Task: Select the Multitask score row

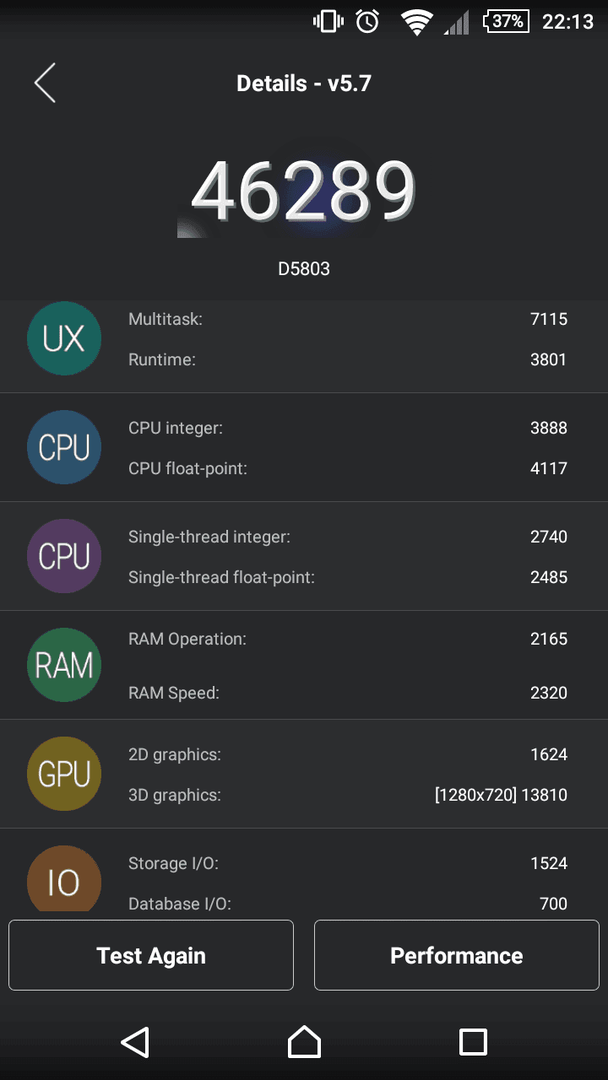Action: point(348,319)
